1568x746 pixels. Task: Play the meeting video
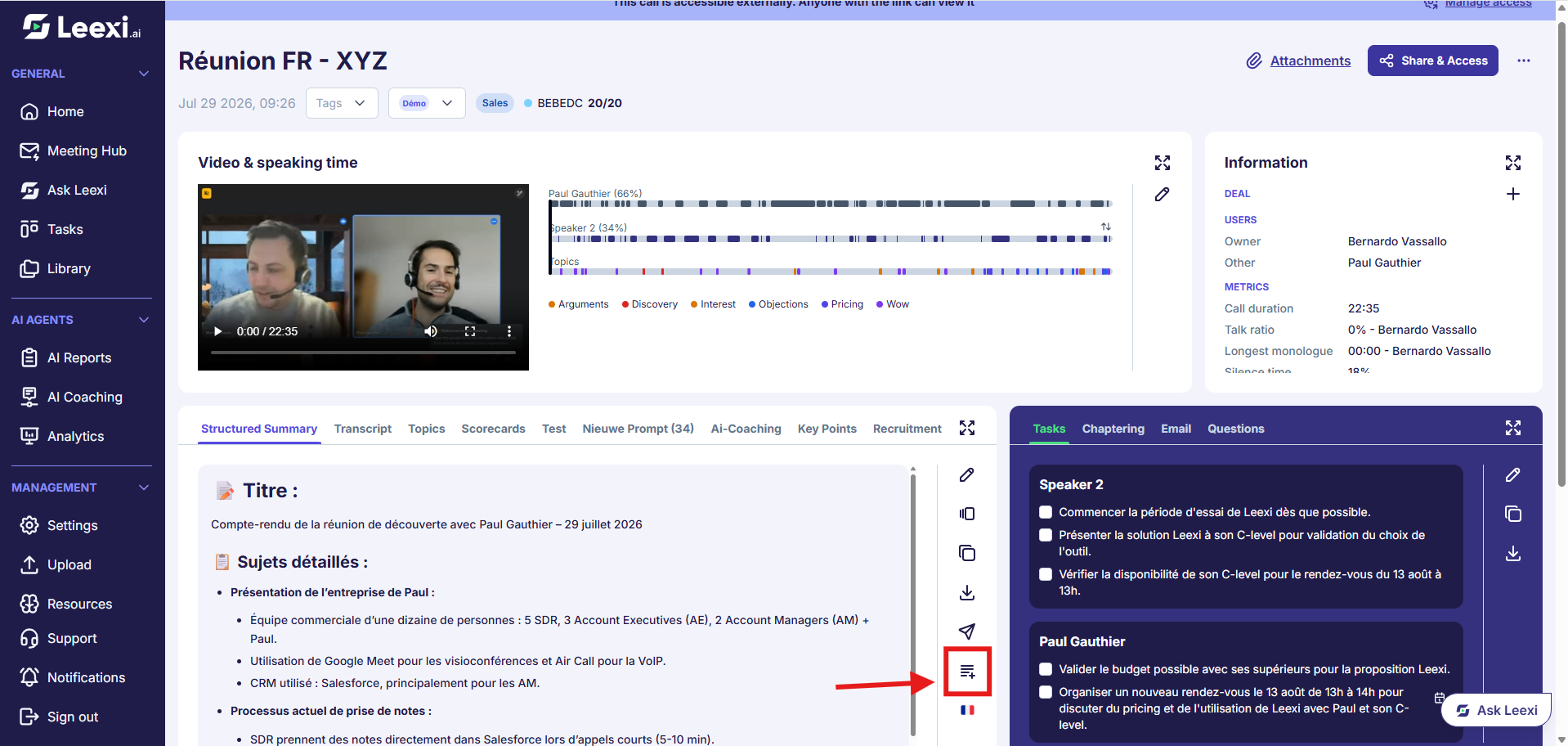click(x=218, y=331)
